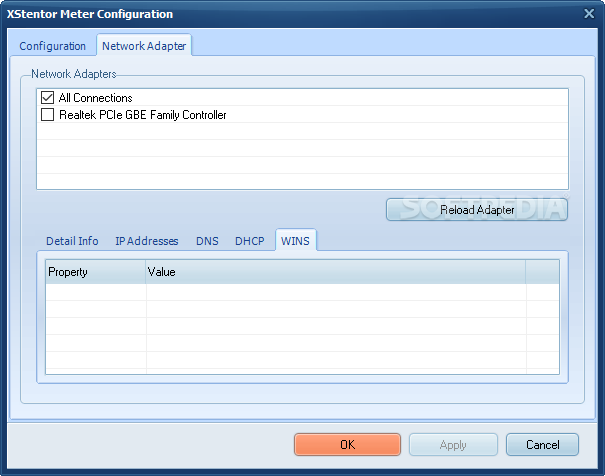Viewport: 605px width, 476px height.
Task: Select the Network Adapter tab
Action: click(x=144, y=46)
